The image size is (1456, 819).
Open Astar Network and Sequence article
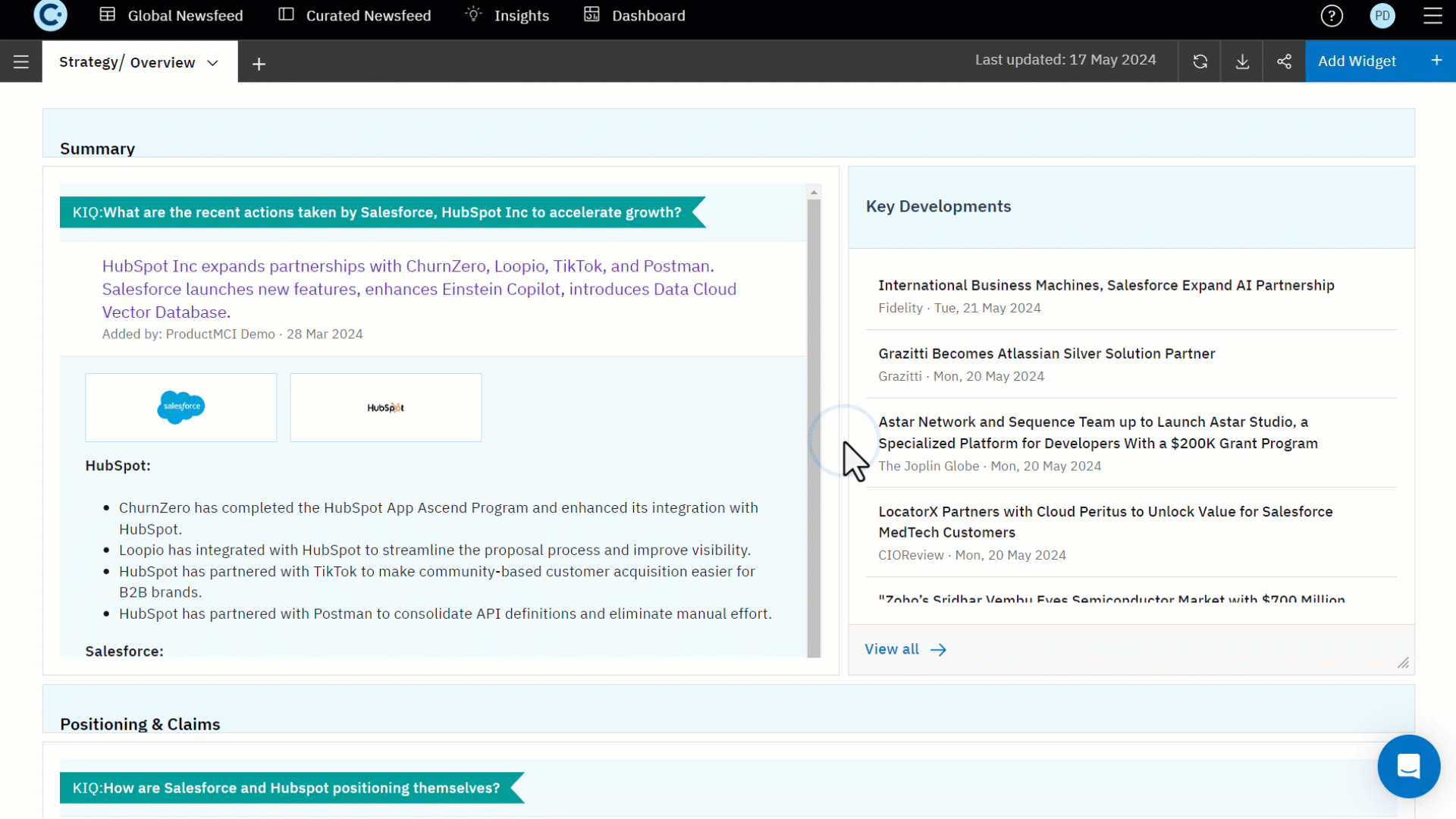pyautogui.click(x=1098, y=433)
